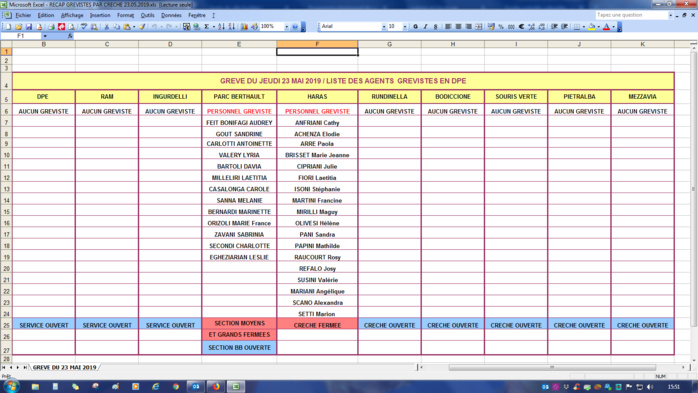The width and height of the screenshot is (698, 393).
Task: Open the Name Box dropdown arrow
Action: coord(45,36)
